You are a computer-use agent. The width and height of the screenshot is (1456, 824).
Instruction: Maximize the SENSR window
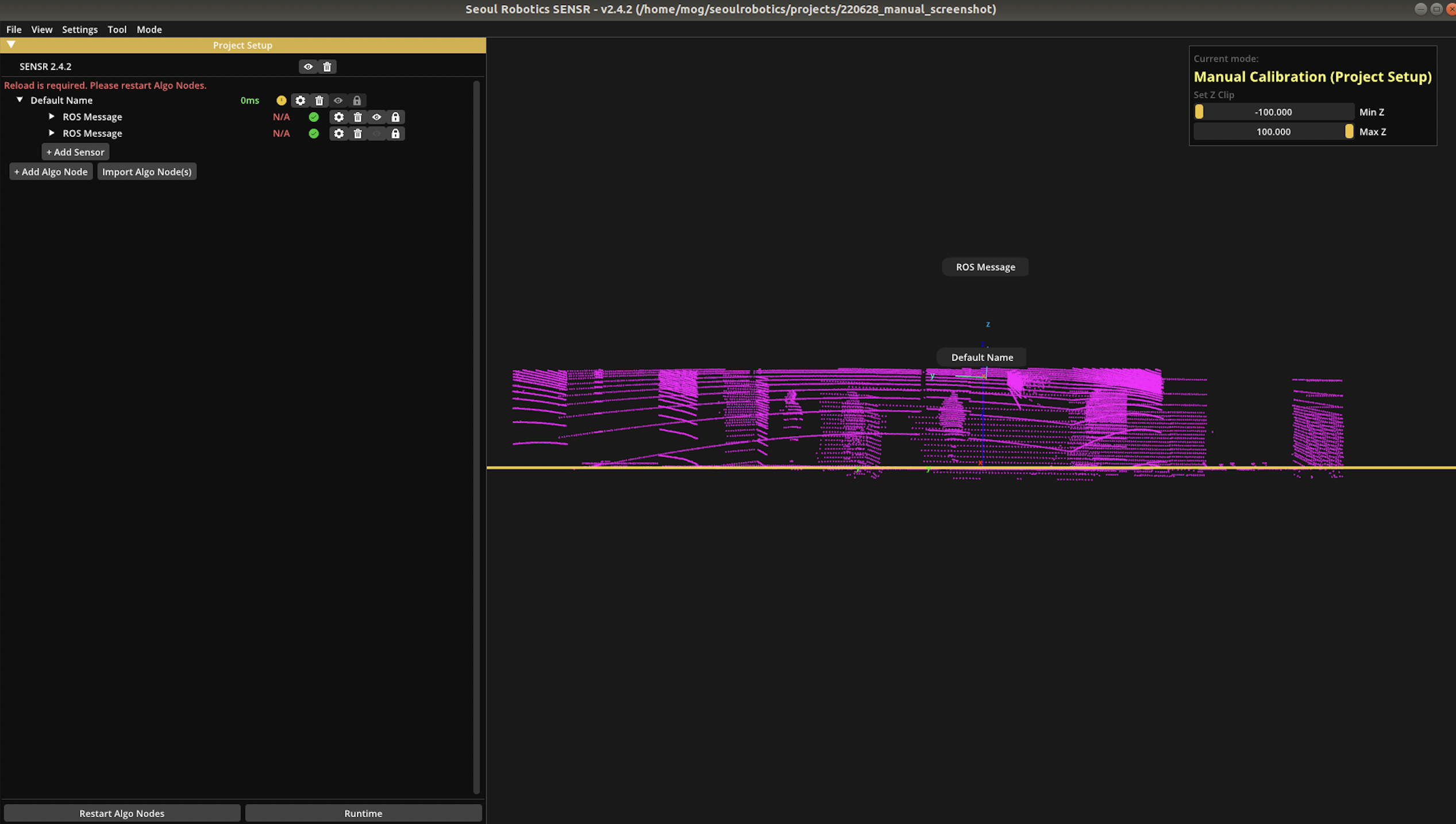coord(1436,9)
